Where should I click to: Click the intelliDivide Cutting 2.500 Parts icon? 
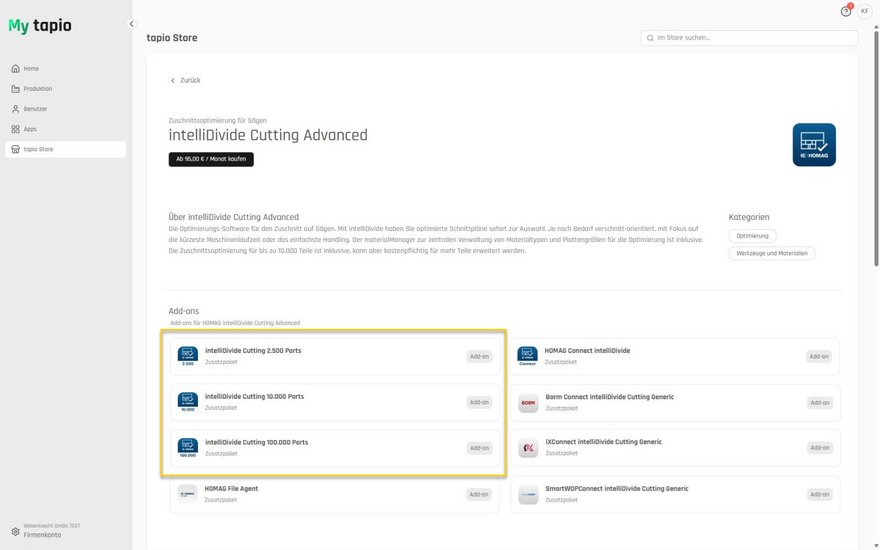[x=188, y=356]
